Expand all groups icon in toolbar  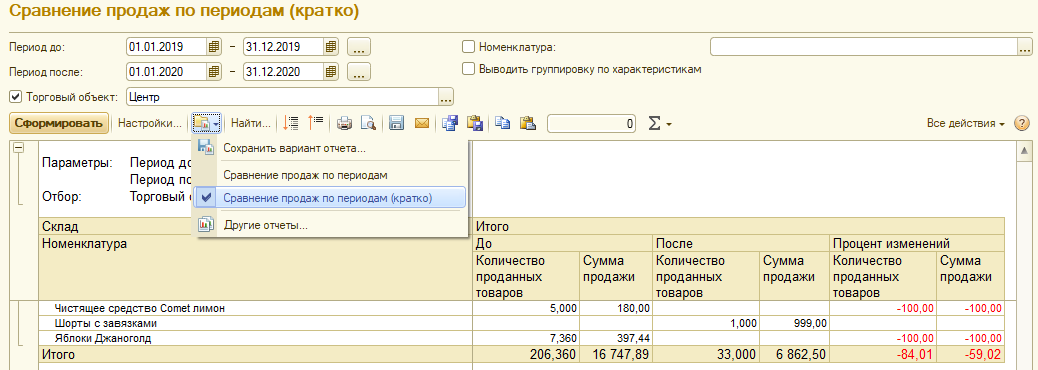(290, 123)
